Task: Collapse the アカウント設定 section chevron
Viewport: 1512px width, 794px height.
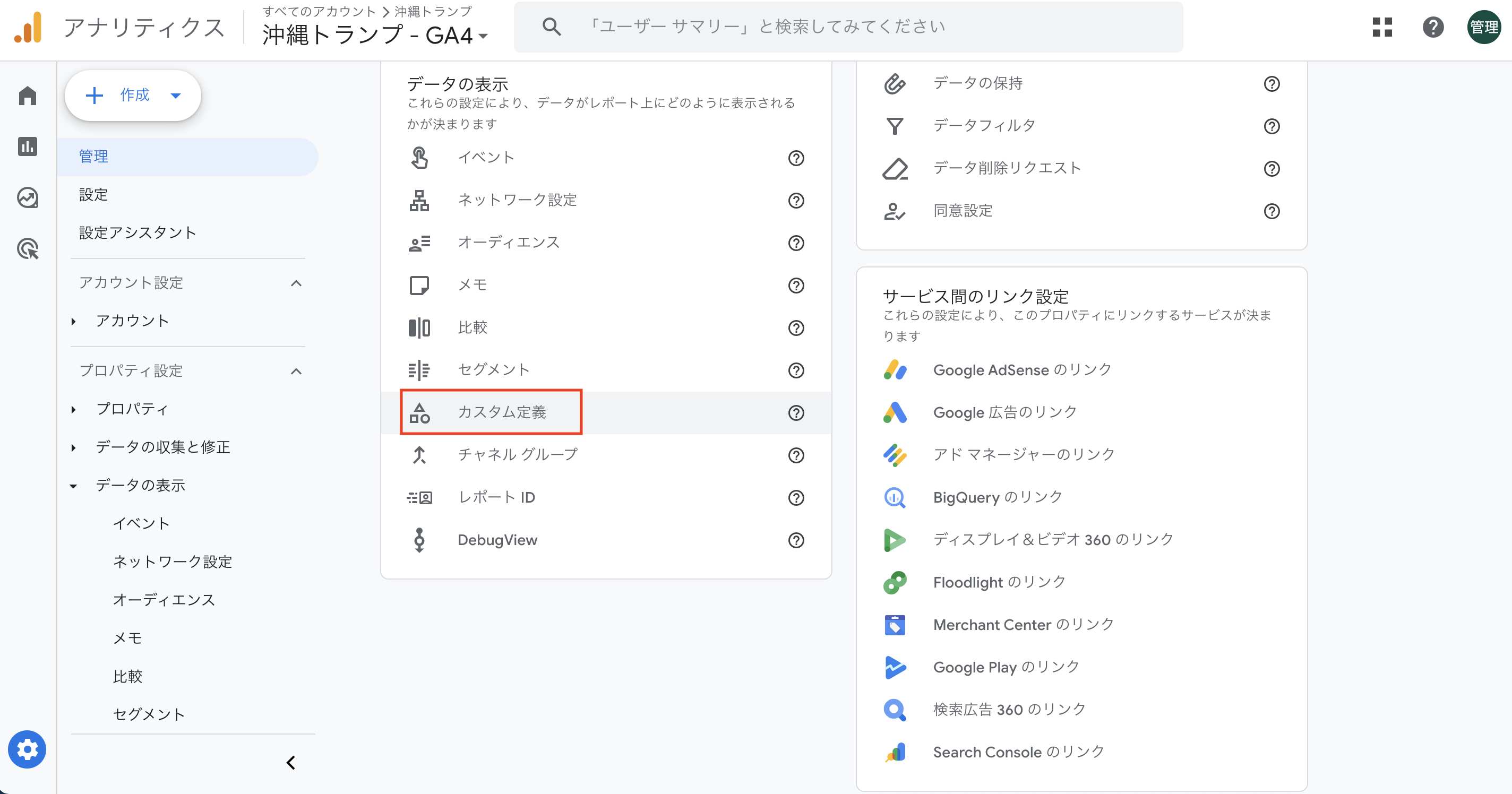Action: 296,283
